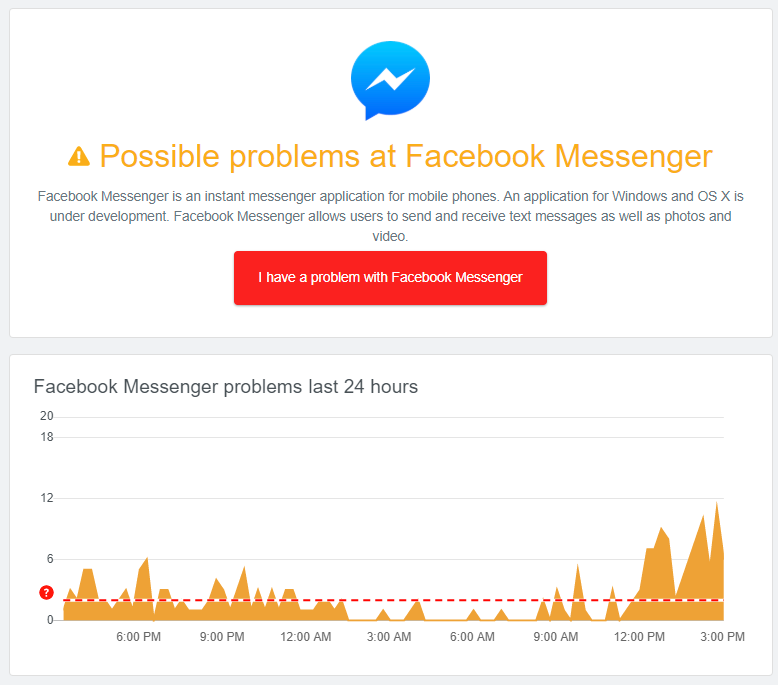Viewport: 778px width, 685px height.
Task: Click the 9:00 AM time axis label
Action: (x=555, y=637)
